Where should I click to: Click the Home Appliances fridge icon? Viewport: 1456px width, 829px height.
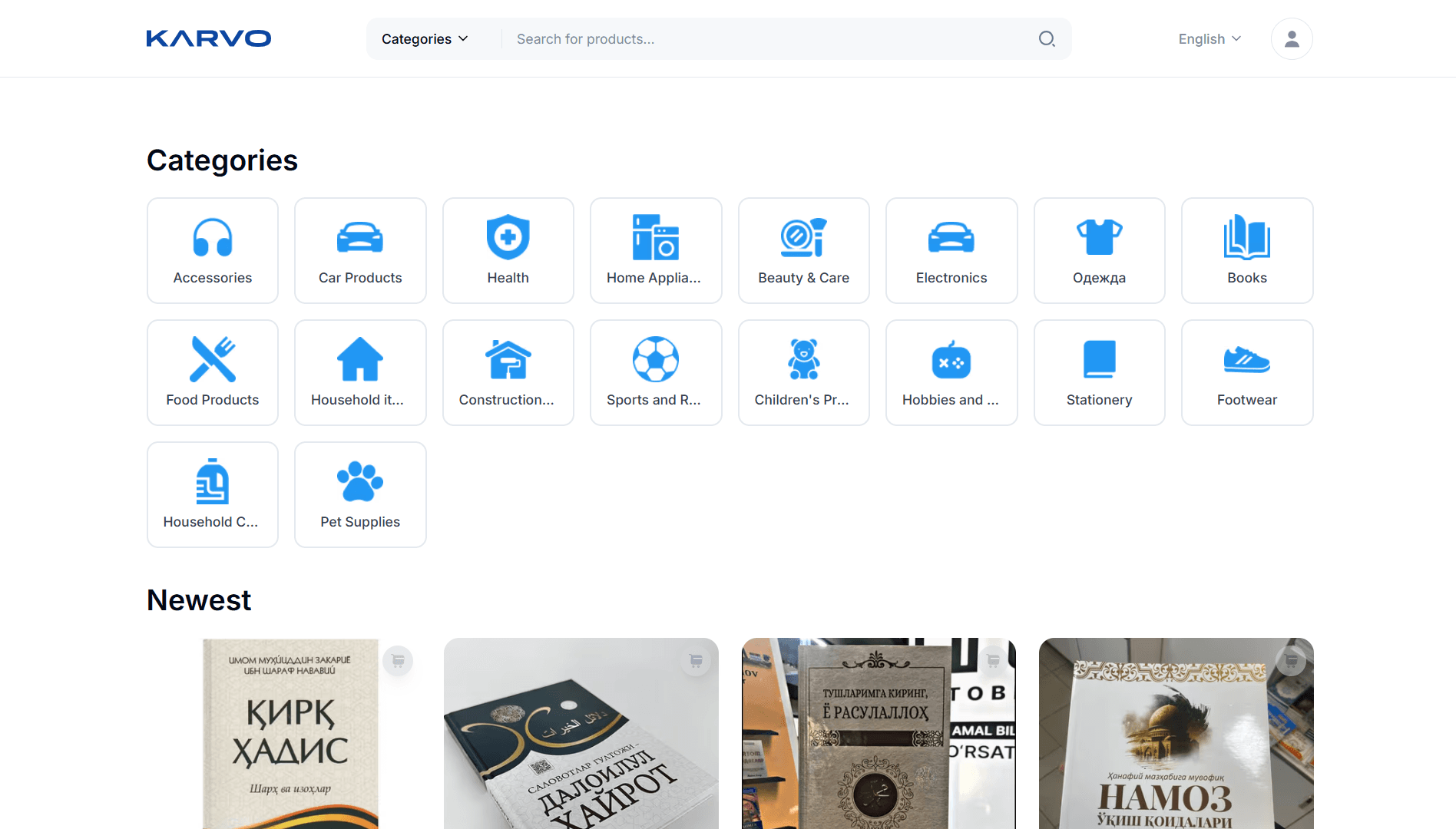[656, 237]
